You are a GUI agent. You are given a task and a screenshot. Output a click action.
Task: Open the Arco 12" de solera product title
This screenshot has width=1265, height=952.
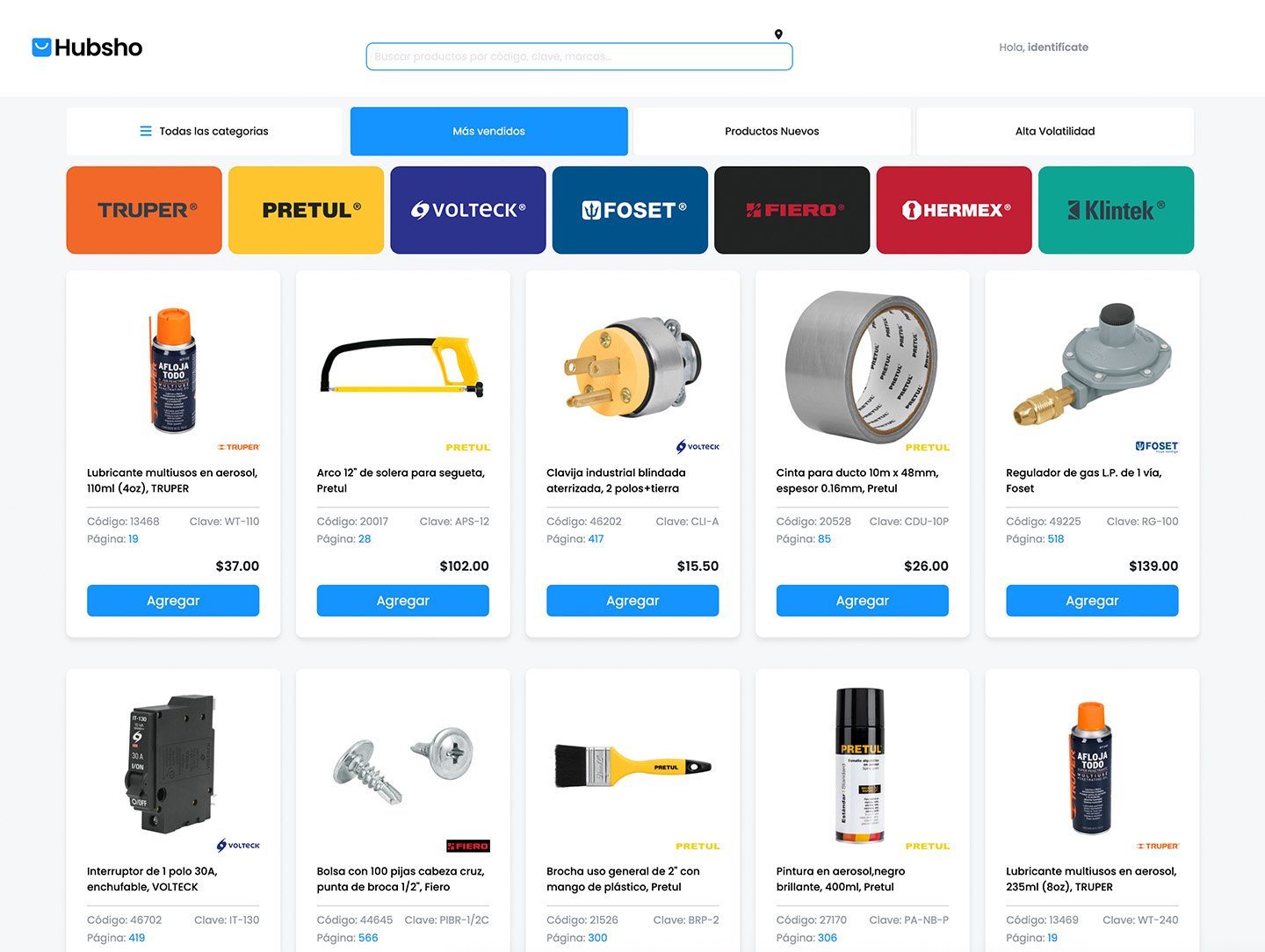[401, 480]
